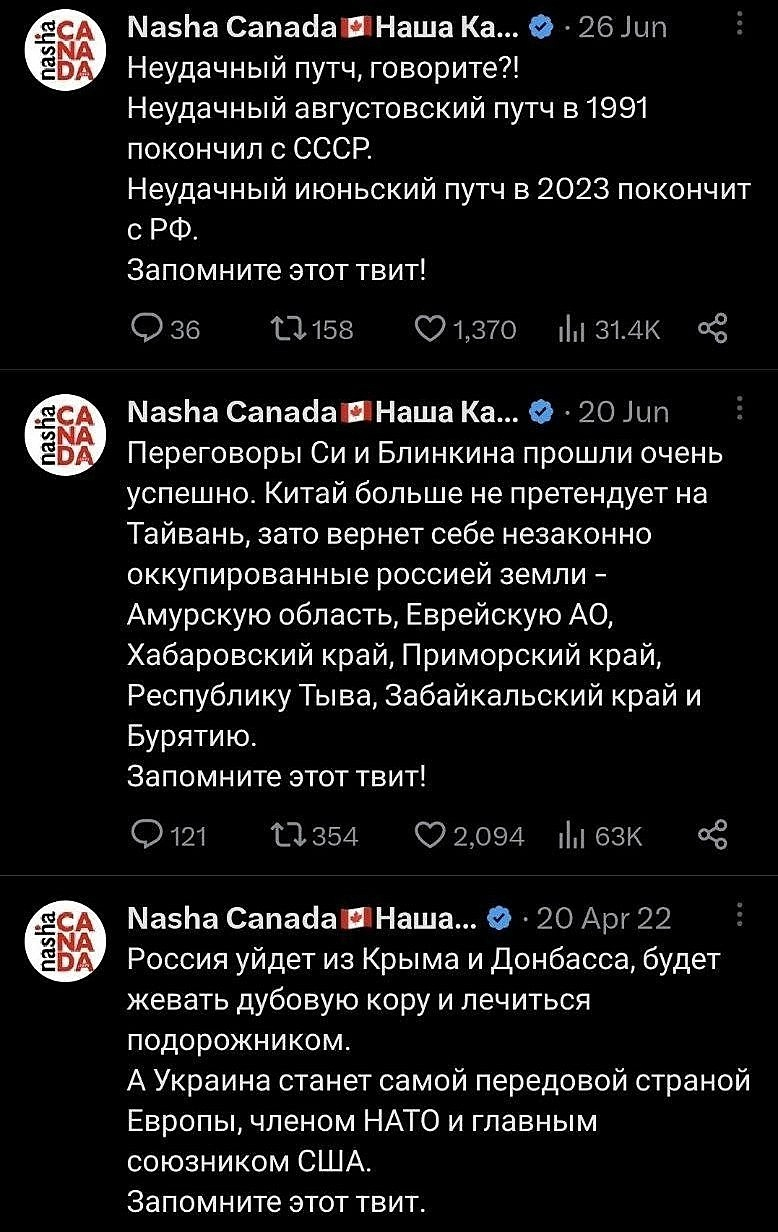Open more options on 26 Jun tweet

click(x=739, y=22)
